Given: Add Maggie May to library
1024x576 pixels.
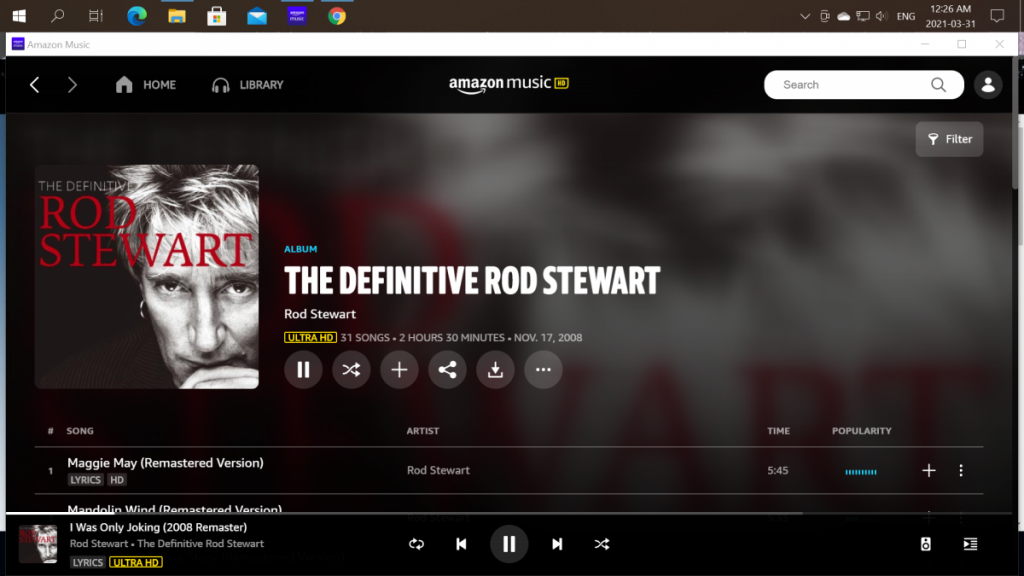Looking at the screenshot, I should click(929, 470).
